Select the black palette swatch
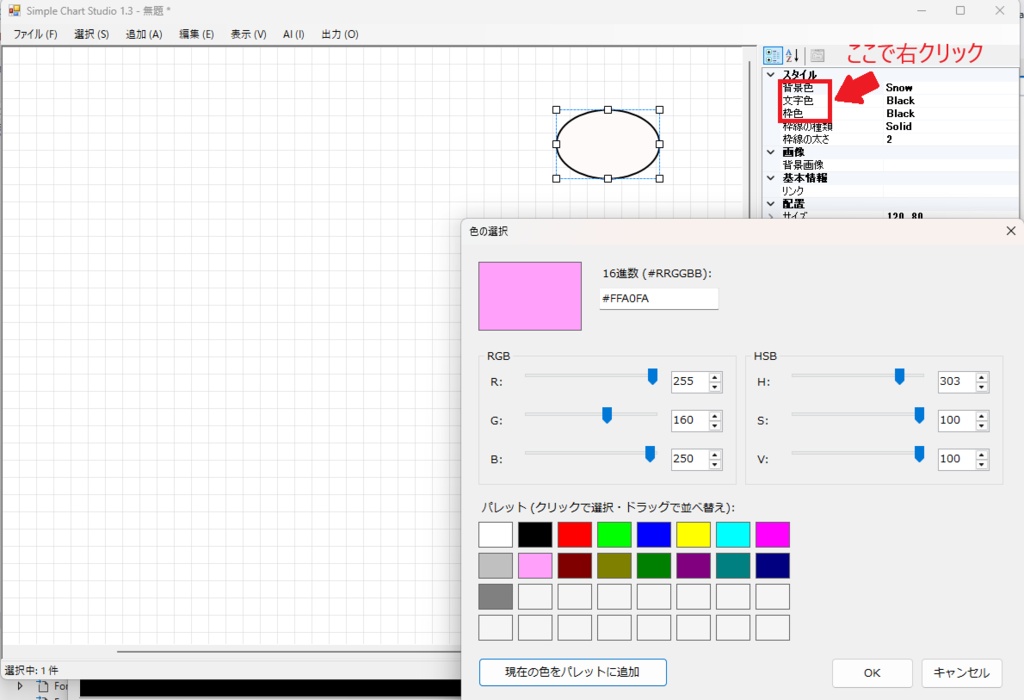The width and height of the screenshot is (1024, 700). click(x=535, y=535)
